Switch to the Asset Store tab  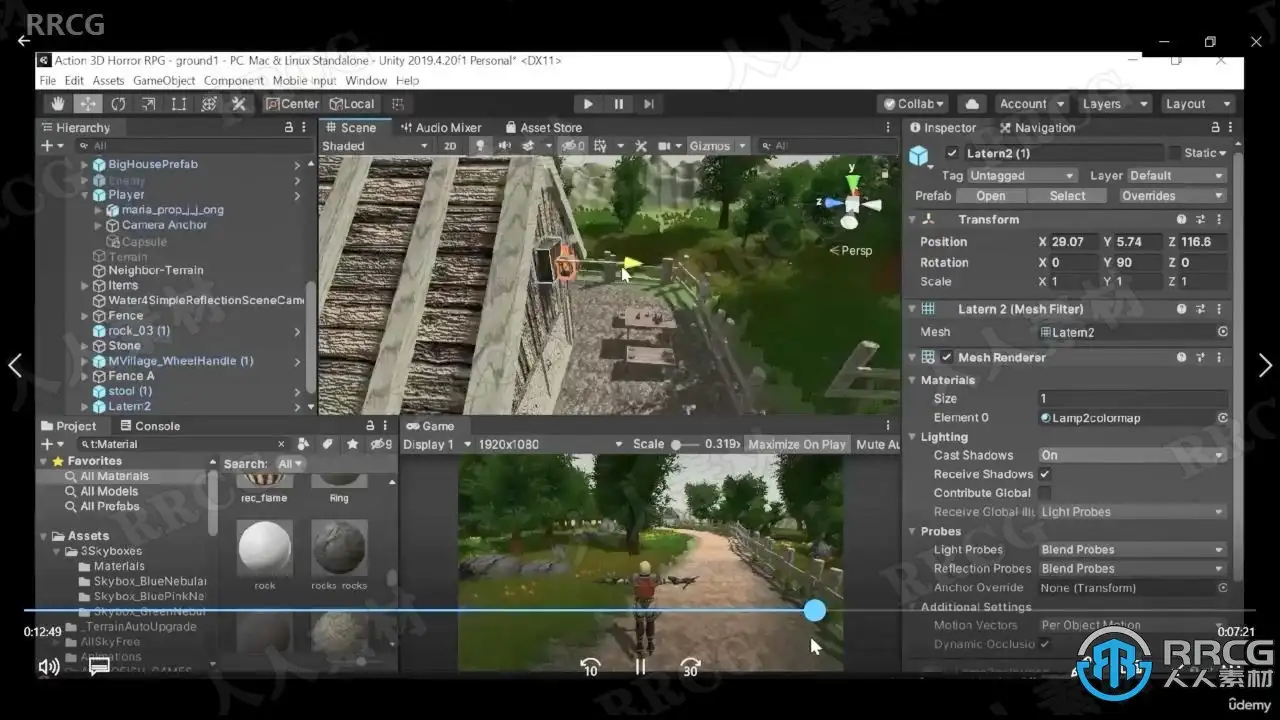pyautogui.click(x=544, y=128)
